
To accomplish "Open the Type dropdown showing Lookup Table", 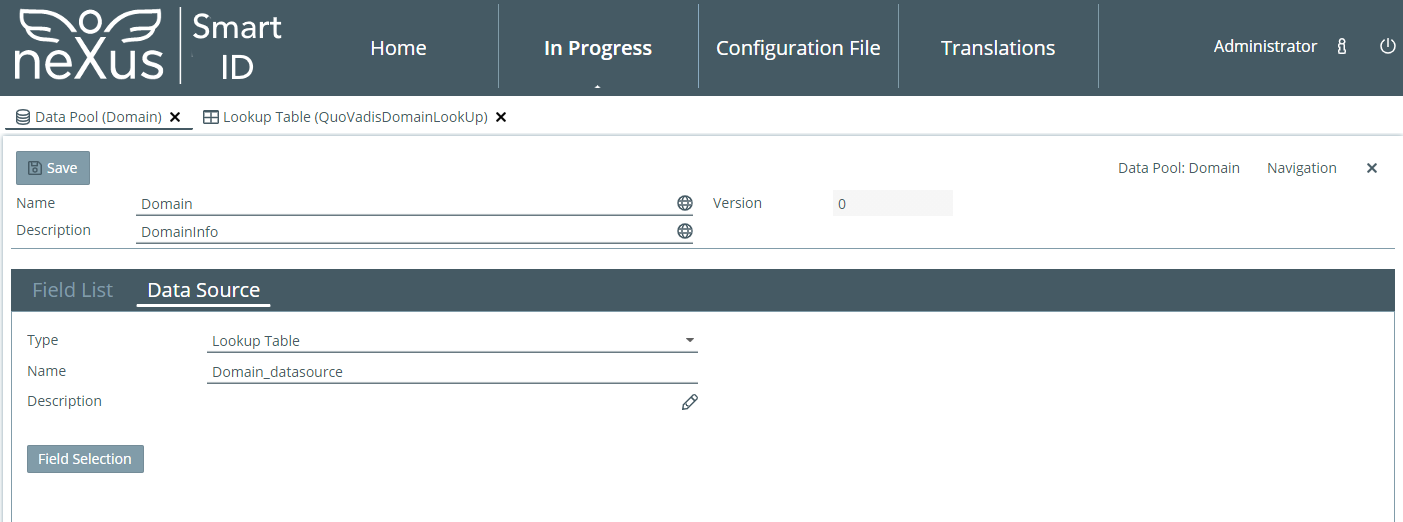I will click(452, 341).
